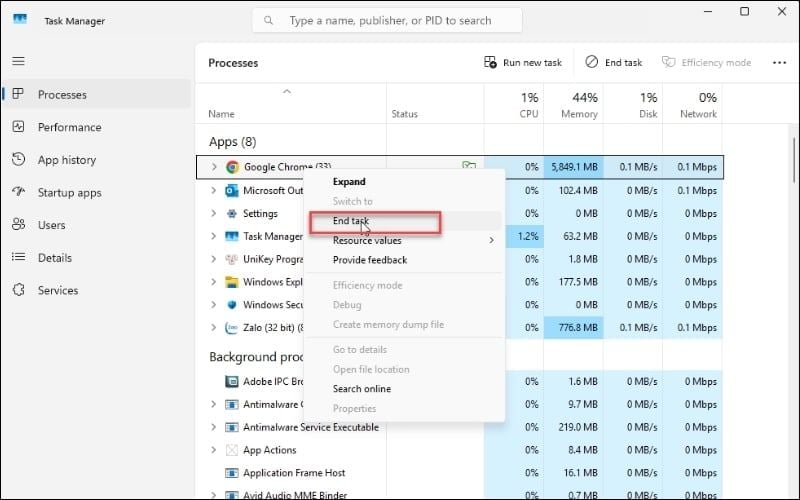Click the Zalo app icon
The image size is (800, 500).
pyautogui.click(x=232, y=328)
